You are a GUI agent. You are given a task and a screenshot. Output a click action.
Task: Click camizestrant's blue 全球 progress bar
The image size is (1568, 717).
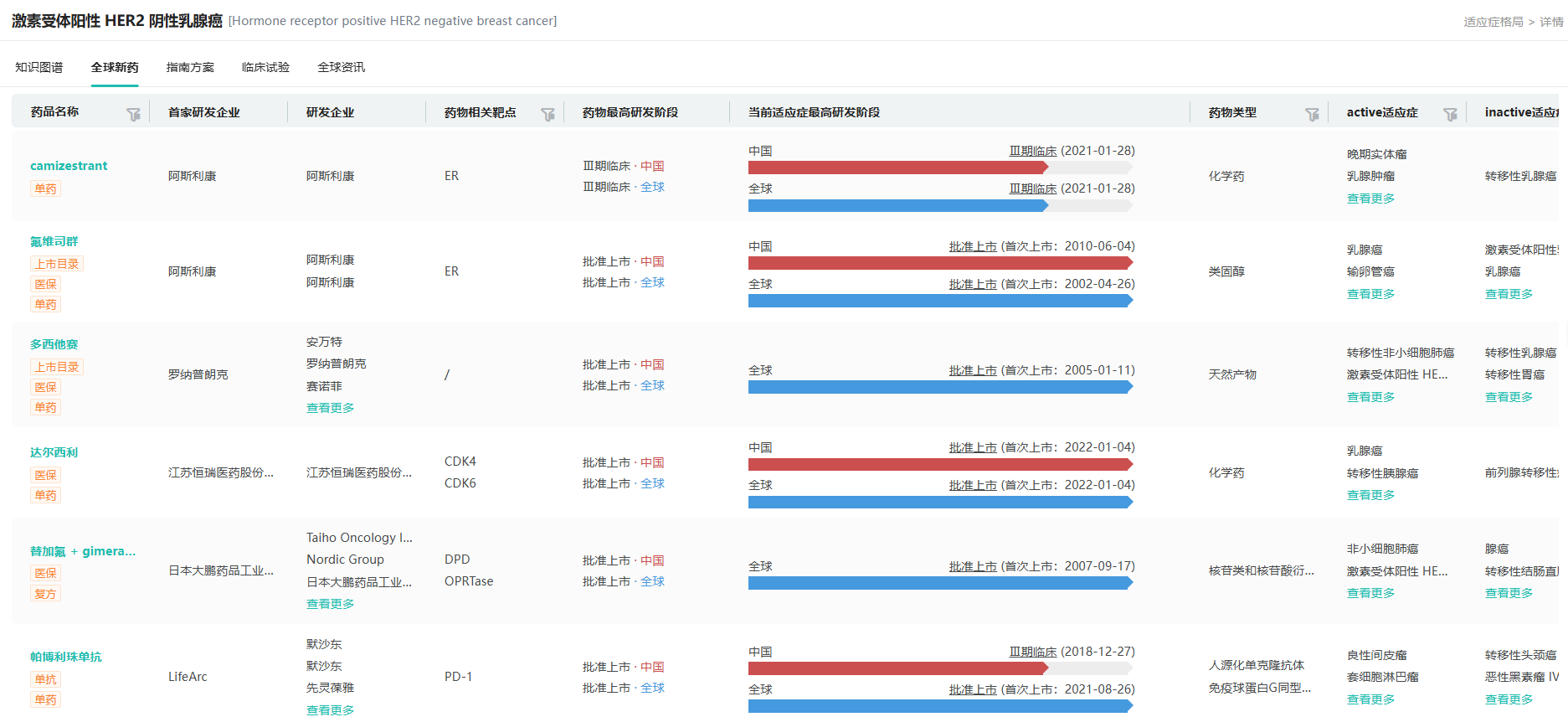pyautogui.click(x=898, y=205)
